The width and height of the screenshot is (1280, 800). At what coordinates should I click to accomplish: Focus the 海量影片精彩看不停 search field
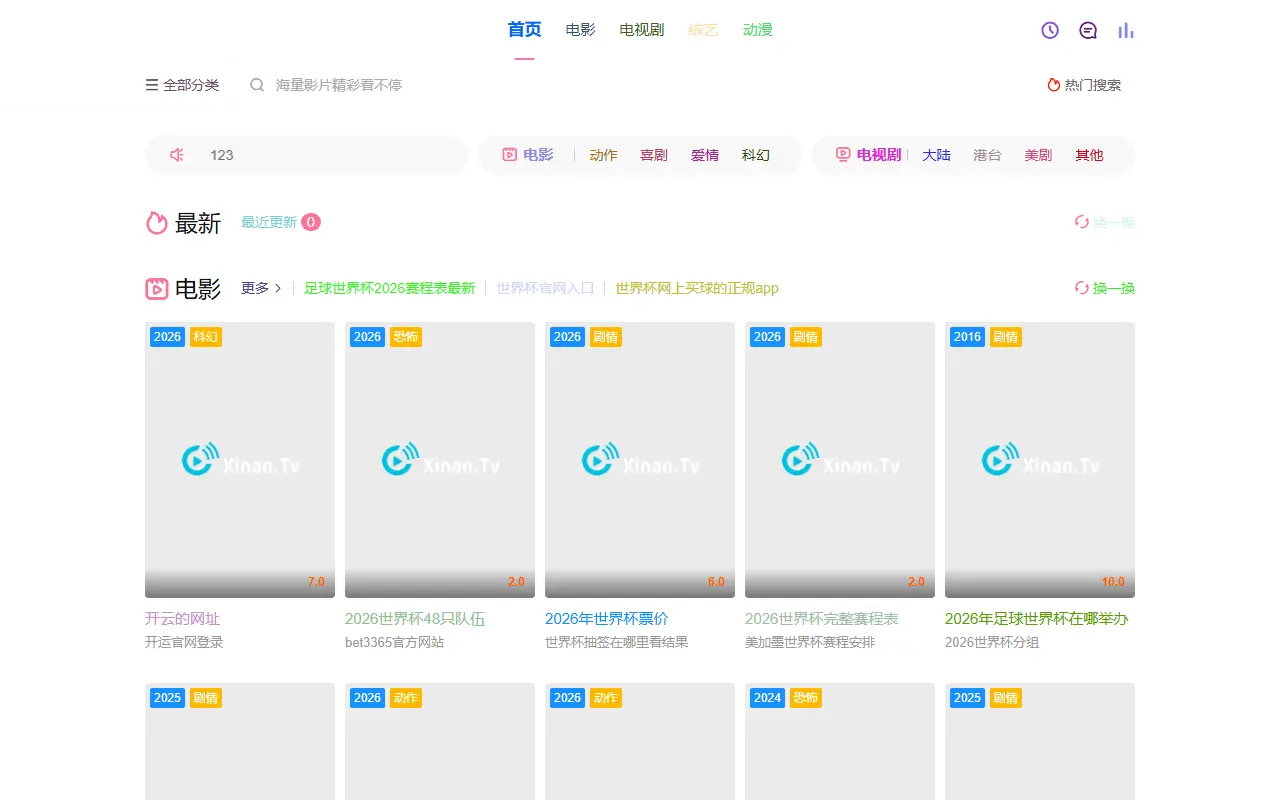coord(339,85)
